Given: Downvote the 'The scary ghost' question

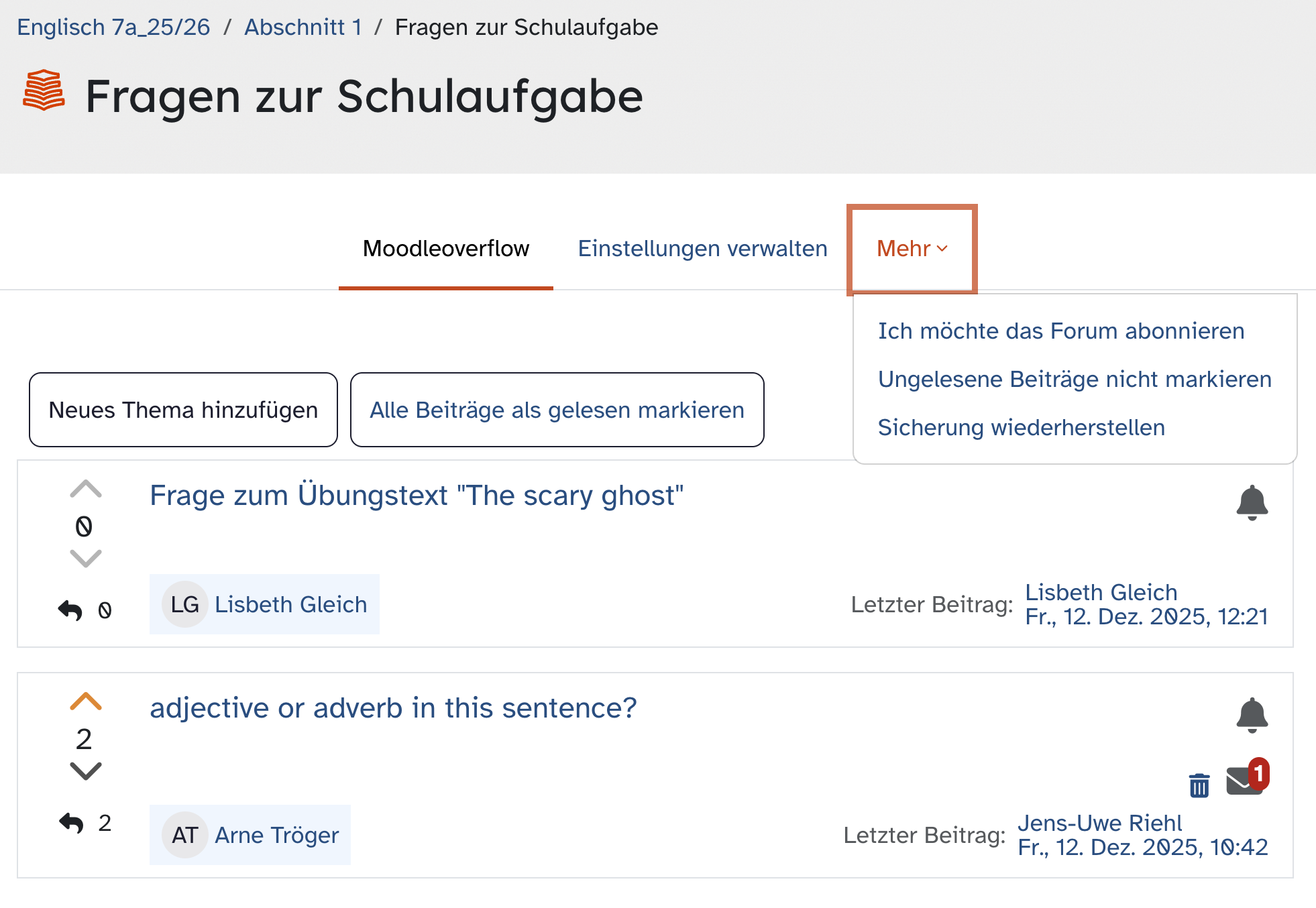Looking at the screenshot, I should point(86,559).
